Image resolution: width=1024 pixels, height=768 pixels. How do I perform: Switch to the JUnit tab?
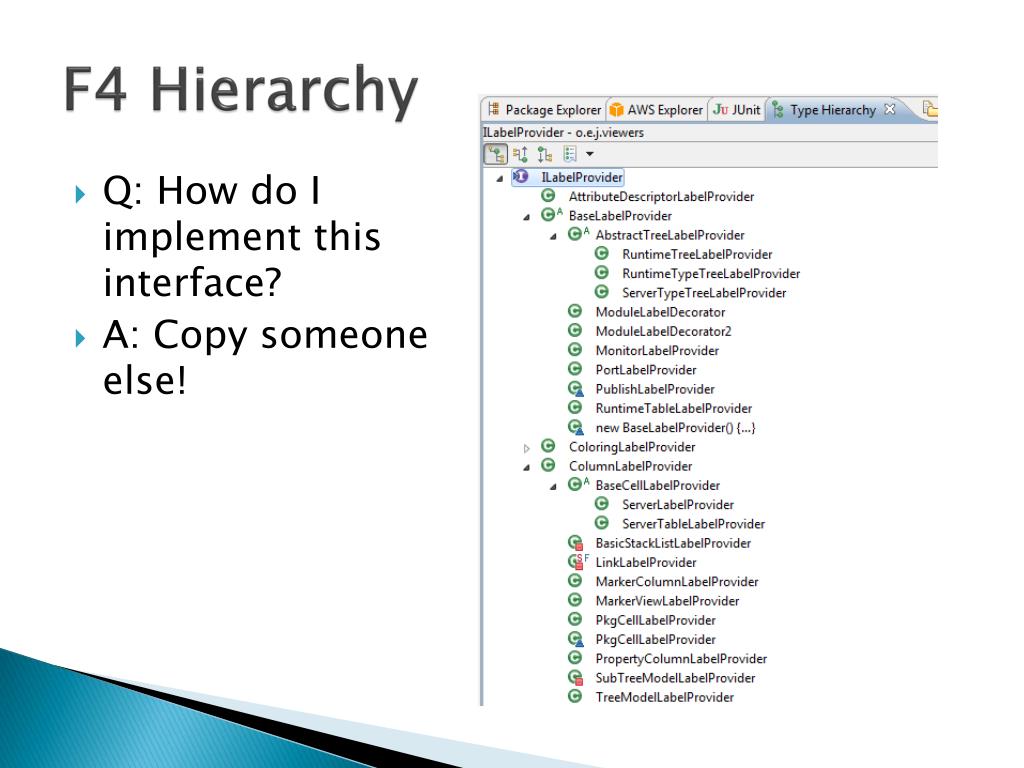(x=737, y=110)
